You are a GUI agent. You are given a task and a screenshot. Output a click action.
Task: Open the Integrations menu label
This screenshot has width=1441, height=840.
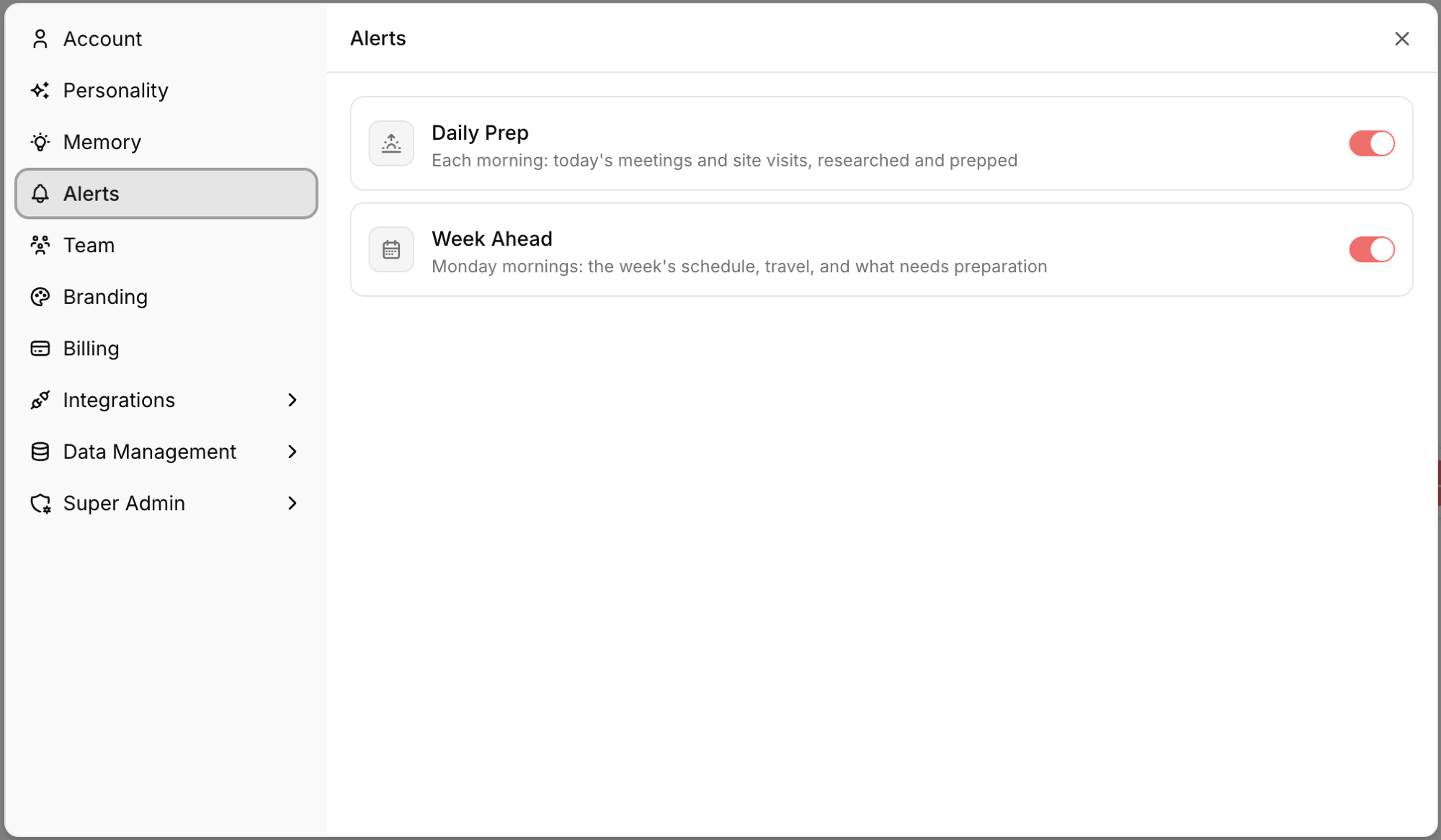click(119, 400)
